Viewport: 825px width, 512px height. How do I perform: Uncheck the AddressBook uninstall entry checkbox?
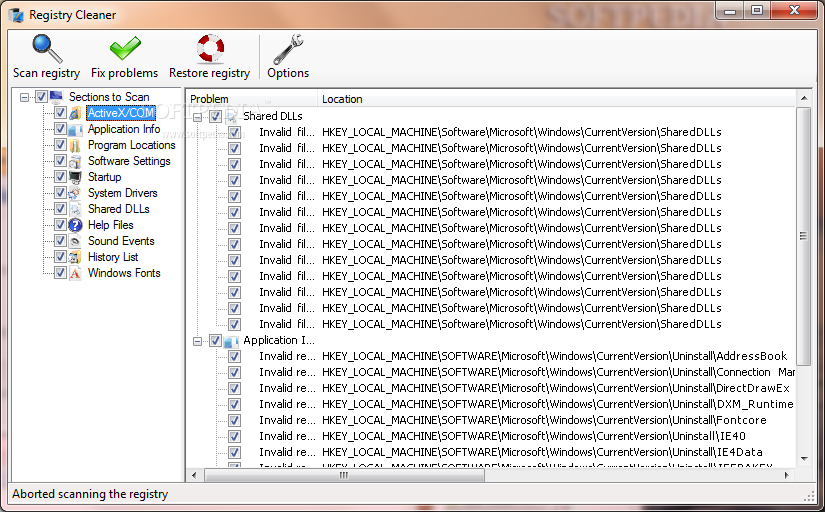[234, 357]
